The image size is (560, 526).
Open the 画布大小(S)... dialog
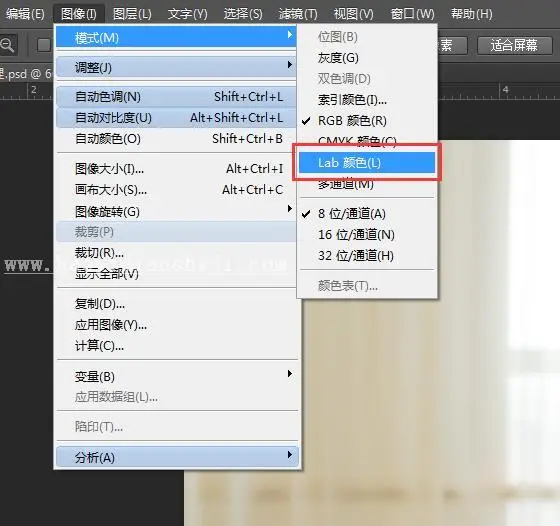click(x=176, y=190)
